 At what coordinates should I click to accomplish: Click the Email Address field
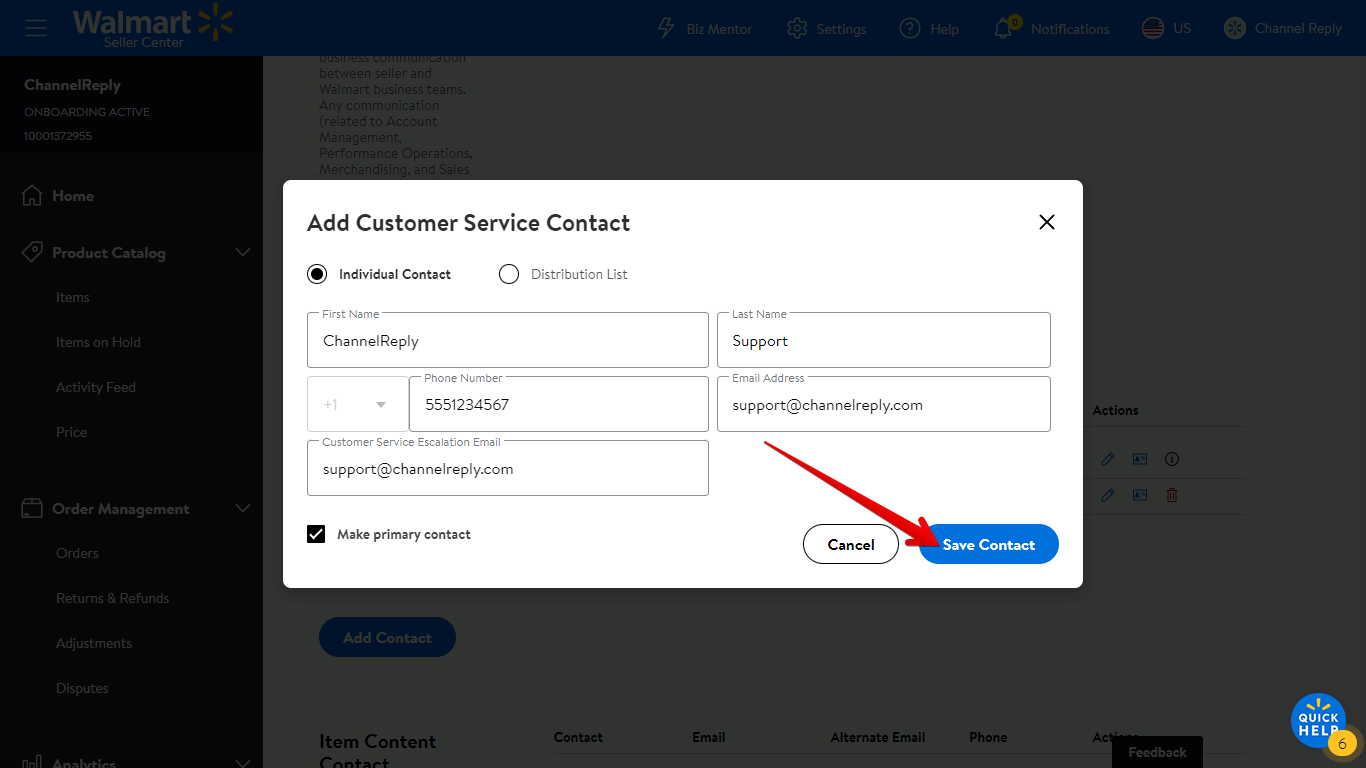[884, 404]
